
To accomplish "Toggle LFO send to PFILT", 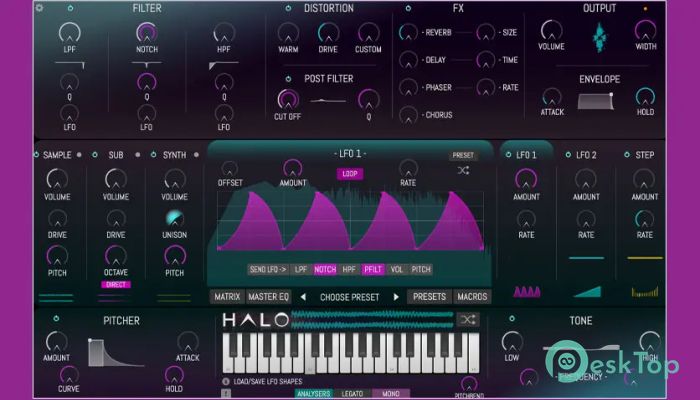I will point(373,269).
